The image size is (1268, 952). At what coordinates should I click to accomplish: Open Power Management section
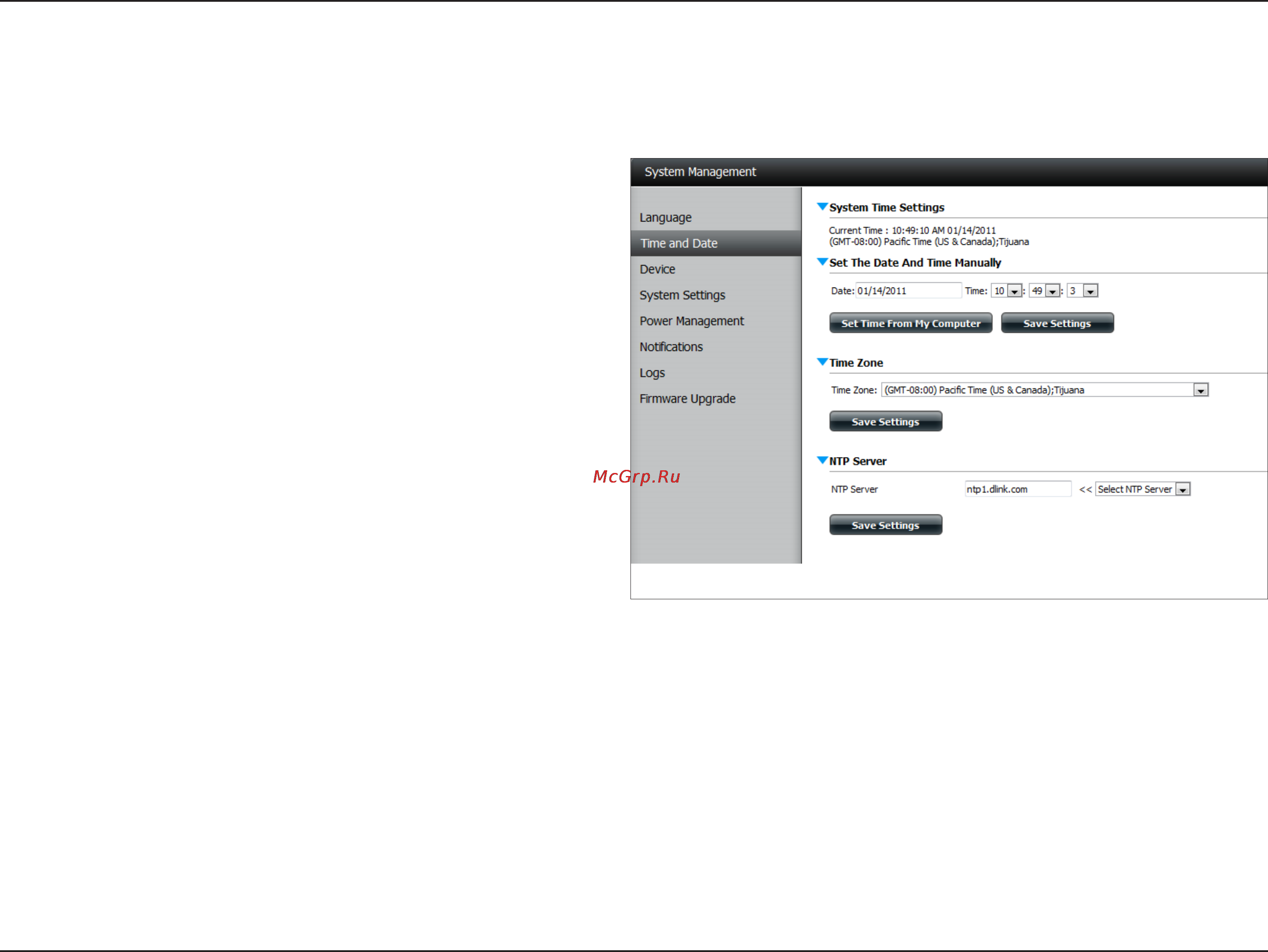(x=691, y=321)
